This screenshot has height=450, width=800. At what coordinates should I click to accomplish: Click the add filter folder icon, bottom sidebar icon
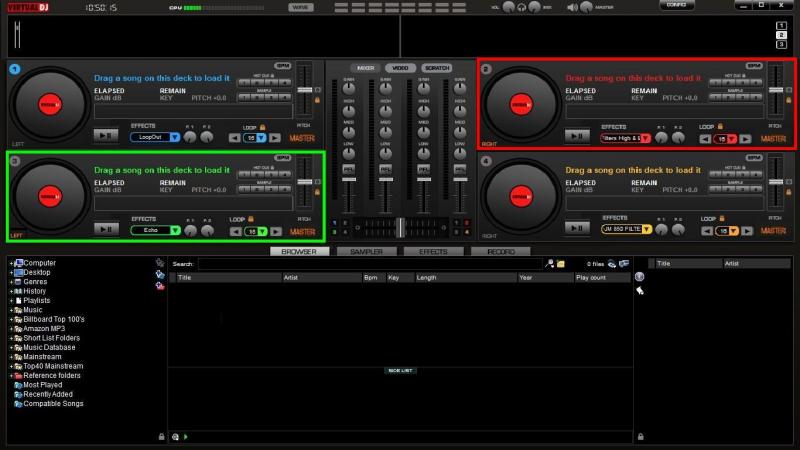point(160,286)
